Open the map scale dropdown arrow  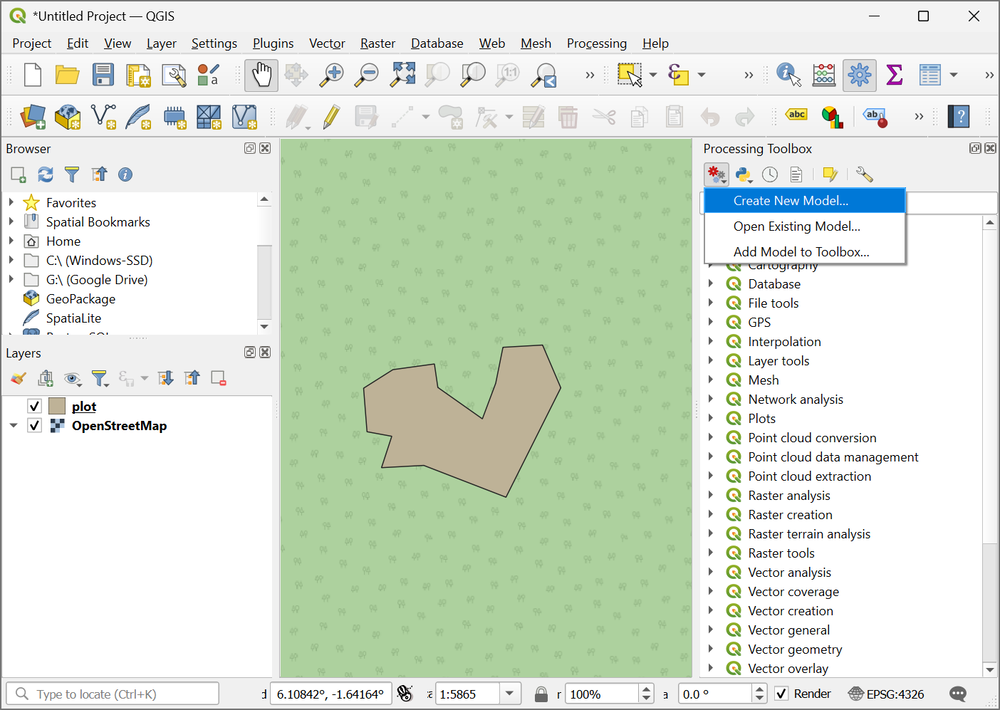coord(510,693)
